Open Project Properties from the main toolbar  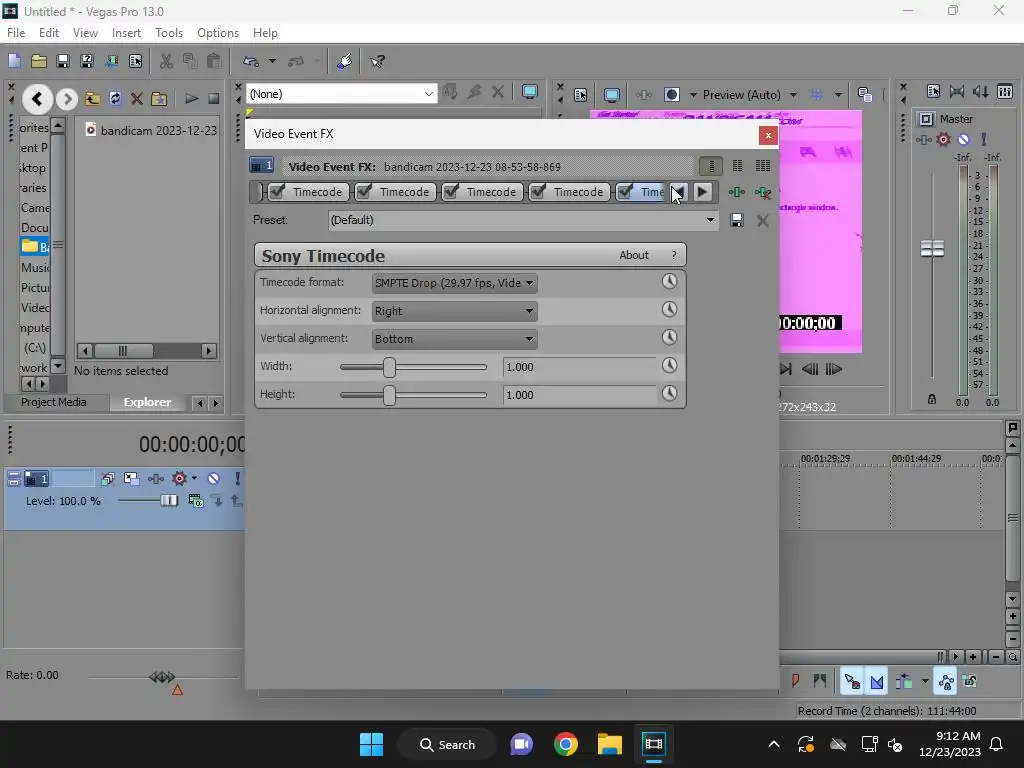[x=135, y=61]
